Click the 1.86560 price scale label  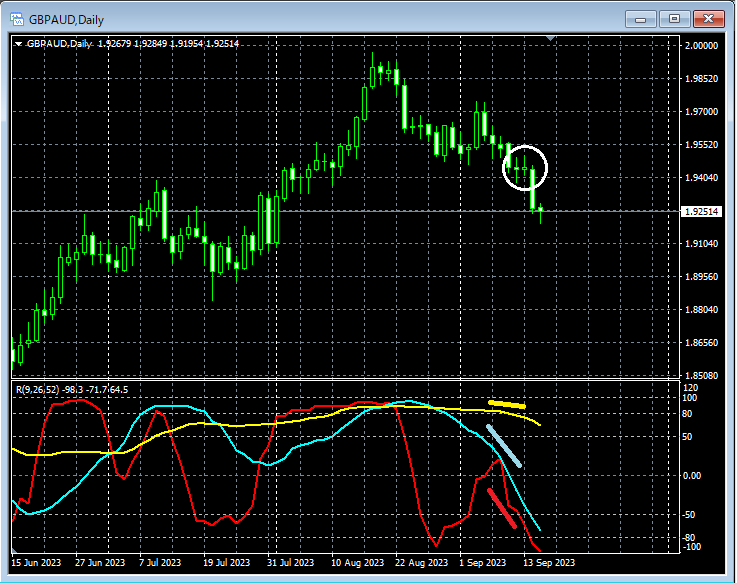(x=701, y=343)
